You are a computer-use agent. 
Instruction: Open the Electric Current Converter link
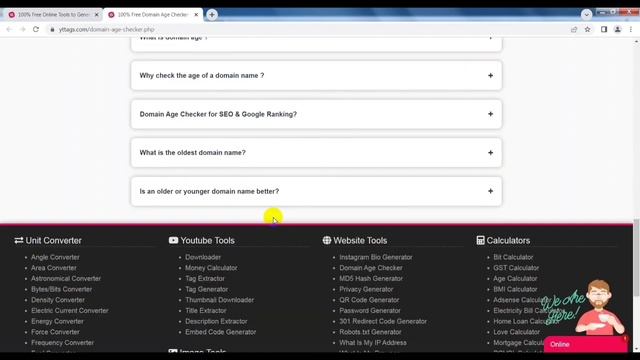pyautogui.click(x=70, y=311)
